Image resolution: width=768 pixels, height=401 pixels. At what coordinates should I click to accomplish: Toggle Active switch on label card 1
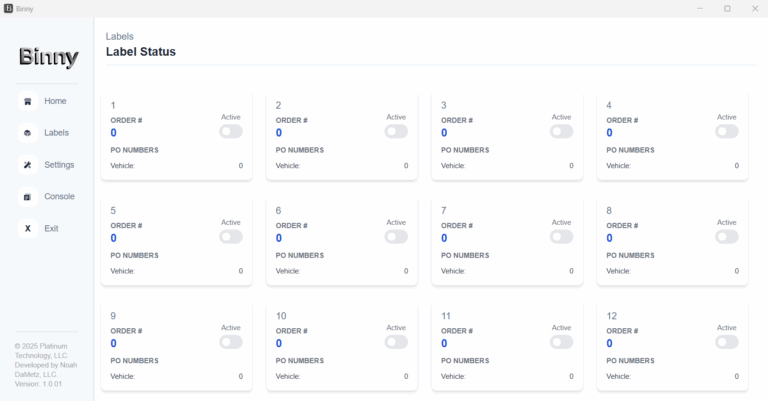231,131
